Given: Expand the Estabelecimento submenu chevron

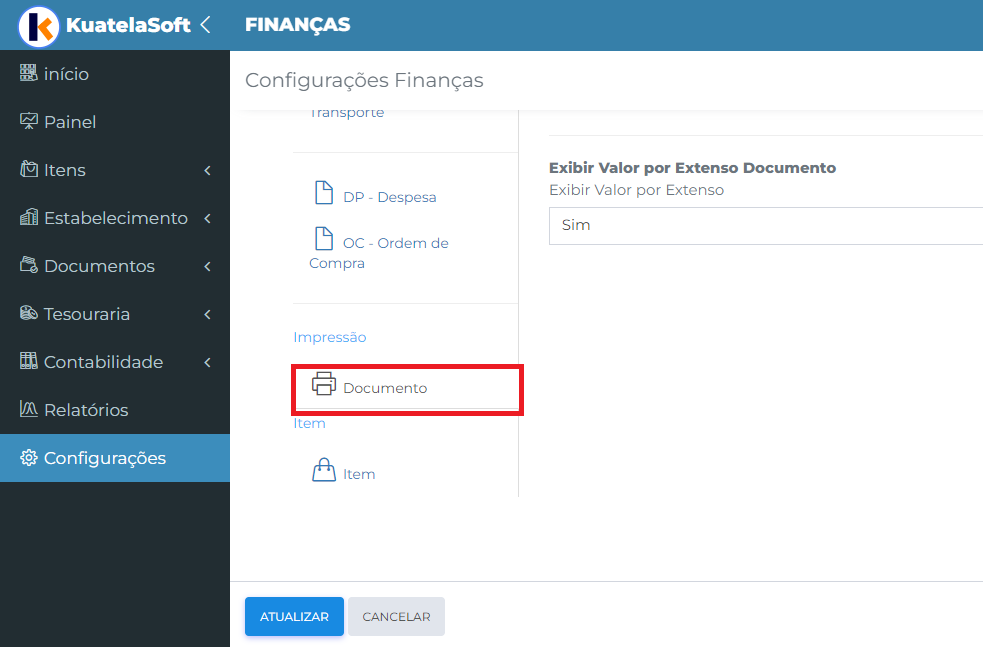Looking at the screenshot, I should pos(208,218).
